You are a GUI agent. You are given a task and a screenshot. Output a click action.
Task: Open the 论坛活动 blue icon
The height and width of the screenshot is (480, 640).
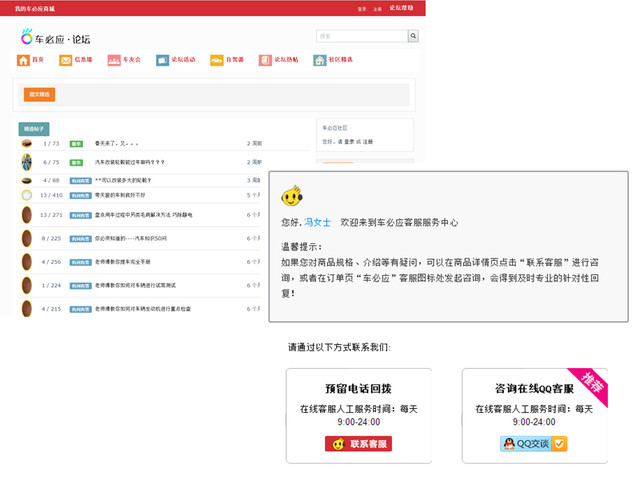[x=162, y=60]
